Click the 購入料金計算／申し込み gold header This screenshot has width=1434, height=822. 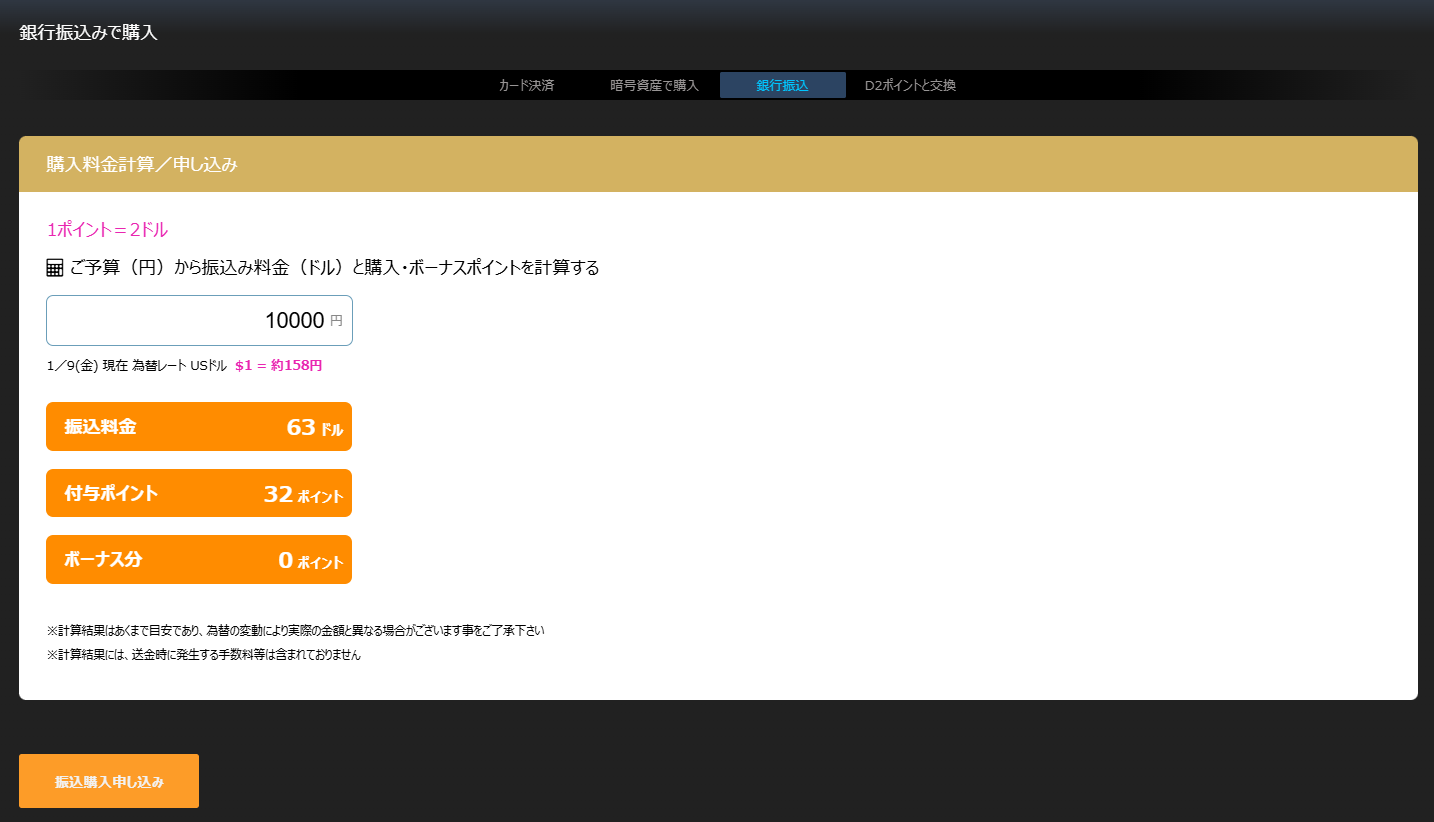click(x=718, y=164)
